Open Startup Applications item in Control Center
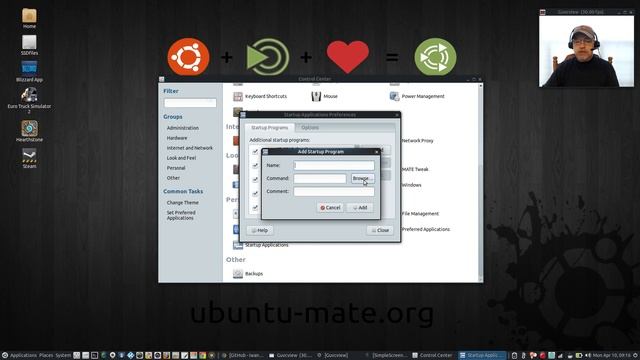 pyautogui.click(x=260, y=245)
